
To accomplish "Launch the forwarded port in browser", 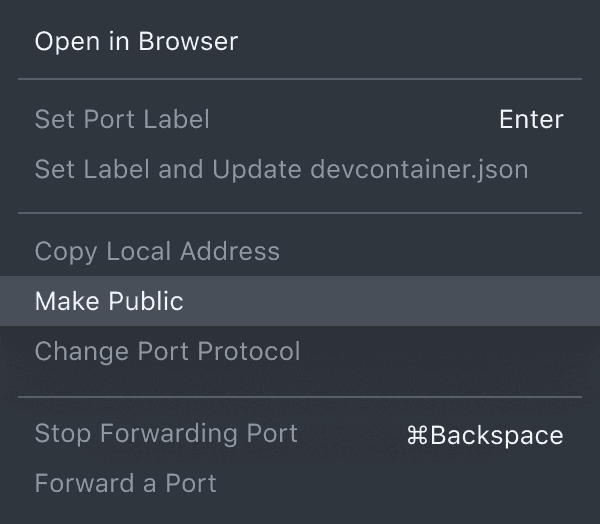I will (x=136, y=42).
